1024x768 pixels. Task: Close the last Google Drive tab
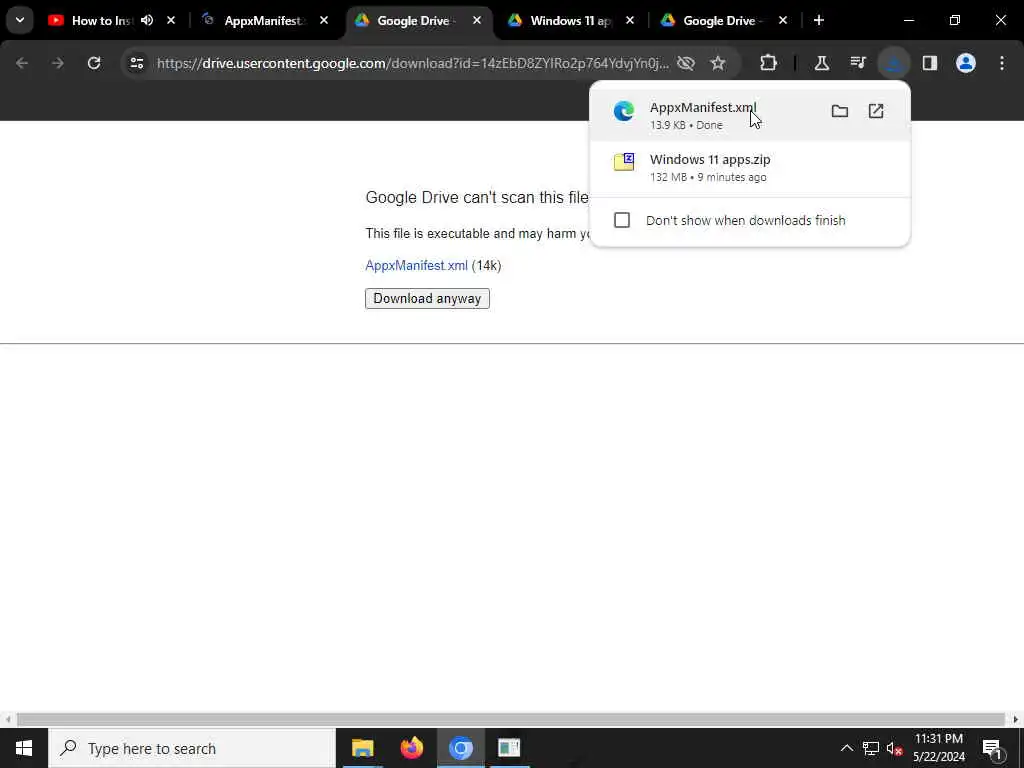[783, 20]
